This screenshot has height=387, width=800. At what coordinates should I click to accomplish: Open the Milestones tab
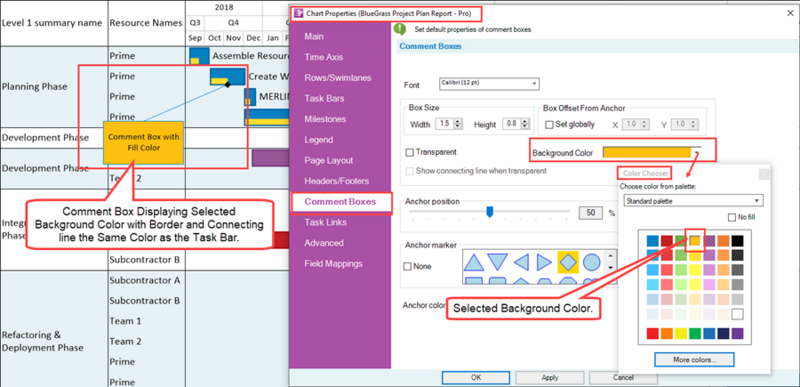tap(325, 119)
